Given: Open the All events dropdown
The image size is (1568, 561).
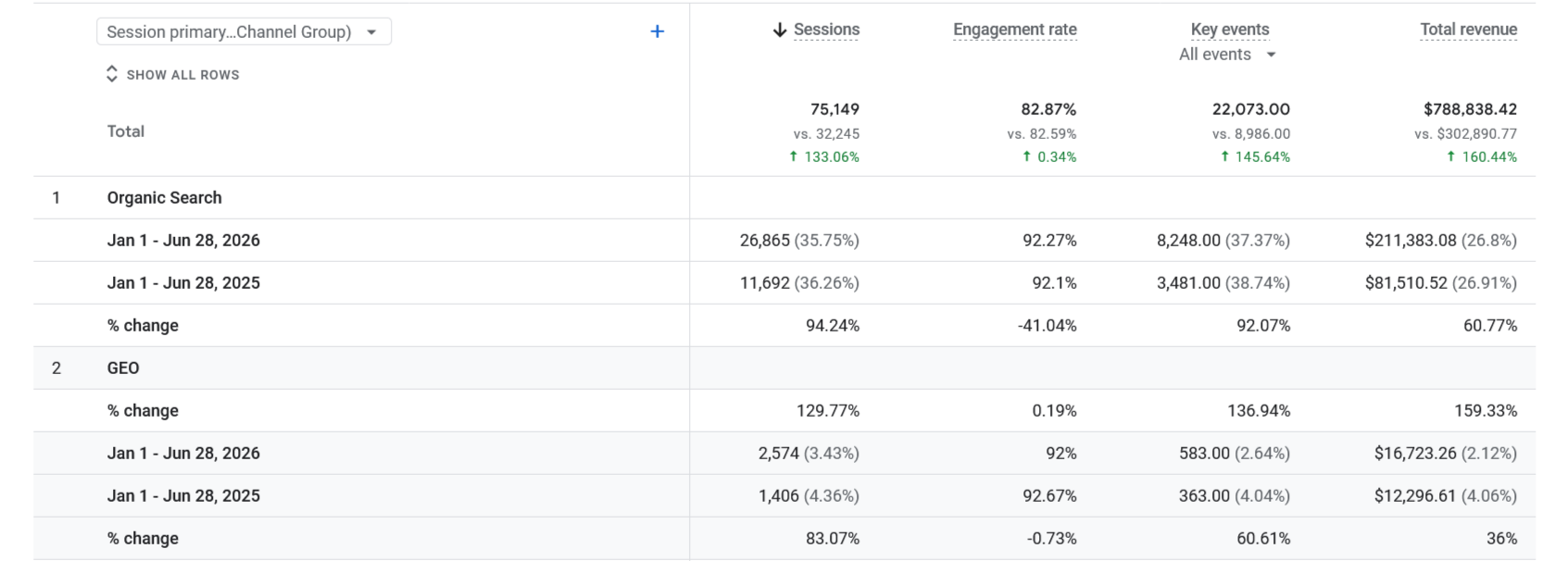Looking at the screenshot, I should coord(1228,55).
